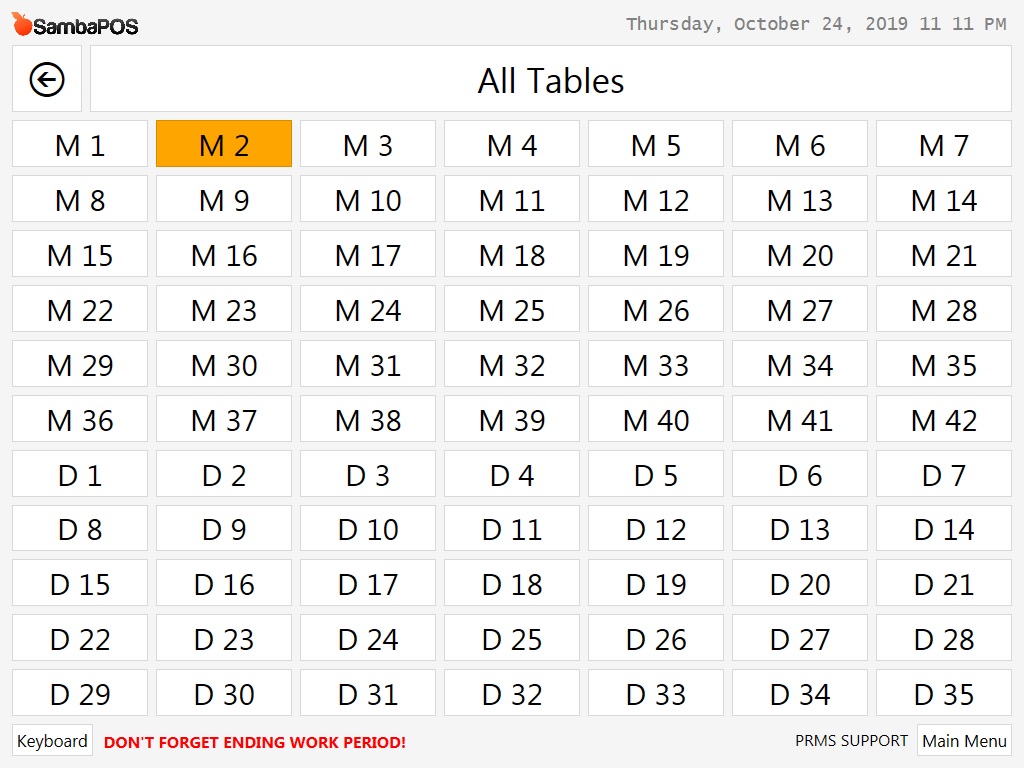This screenshot has width=1024, height=768.
Task: Open the on-screen Keyboard
Action: 51,741
